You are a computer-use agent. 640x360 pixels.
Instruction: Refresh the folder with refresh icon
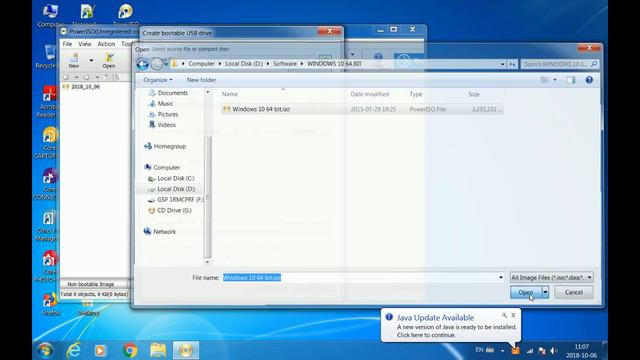[x=512, y=64]
